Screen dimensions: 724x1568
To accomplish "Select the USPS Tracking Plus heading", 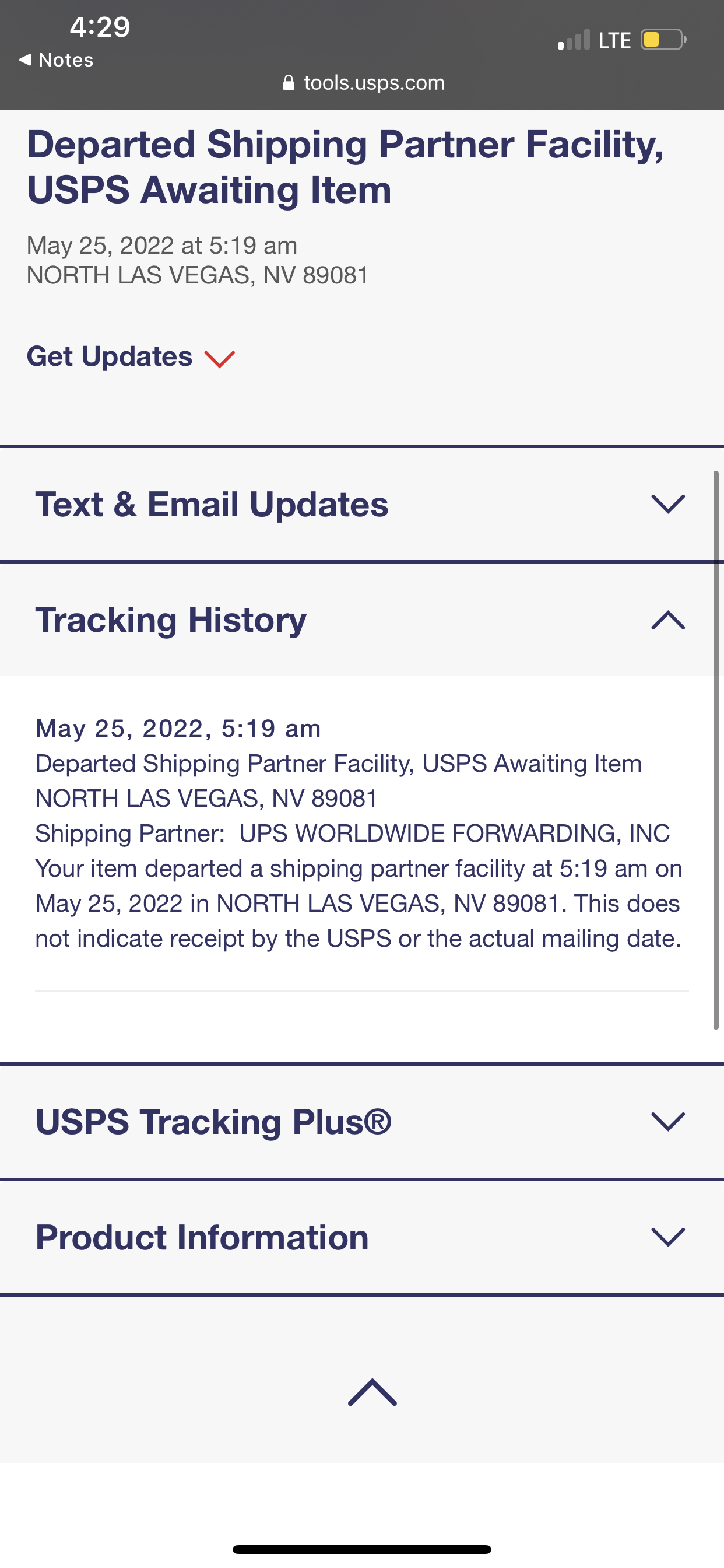I will coord(213,1121).
